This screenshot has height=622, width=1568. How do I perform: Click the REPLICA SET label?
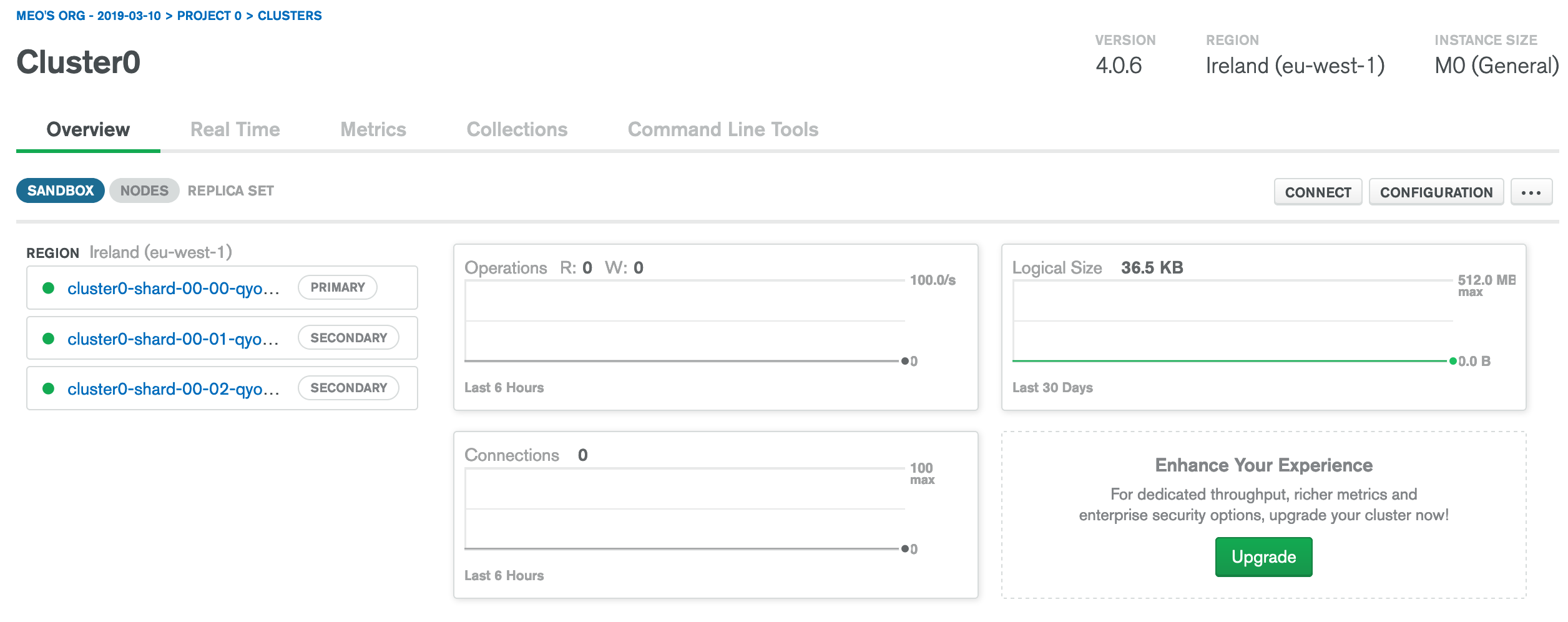(231, 190)
